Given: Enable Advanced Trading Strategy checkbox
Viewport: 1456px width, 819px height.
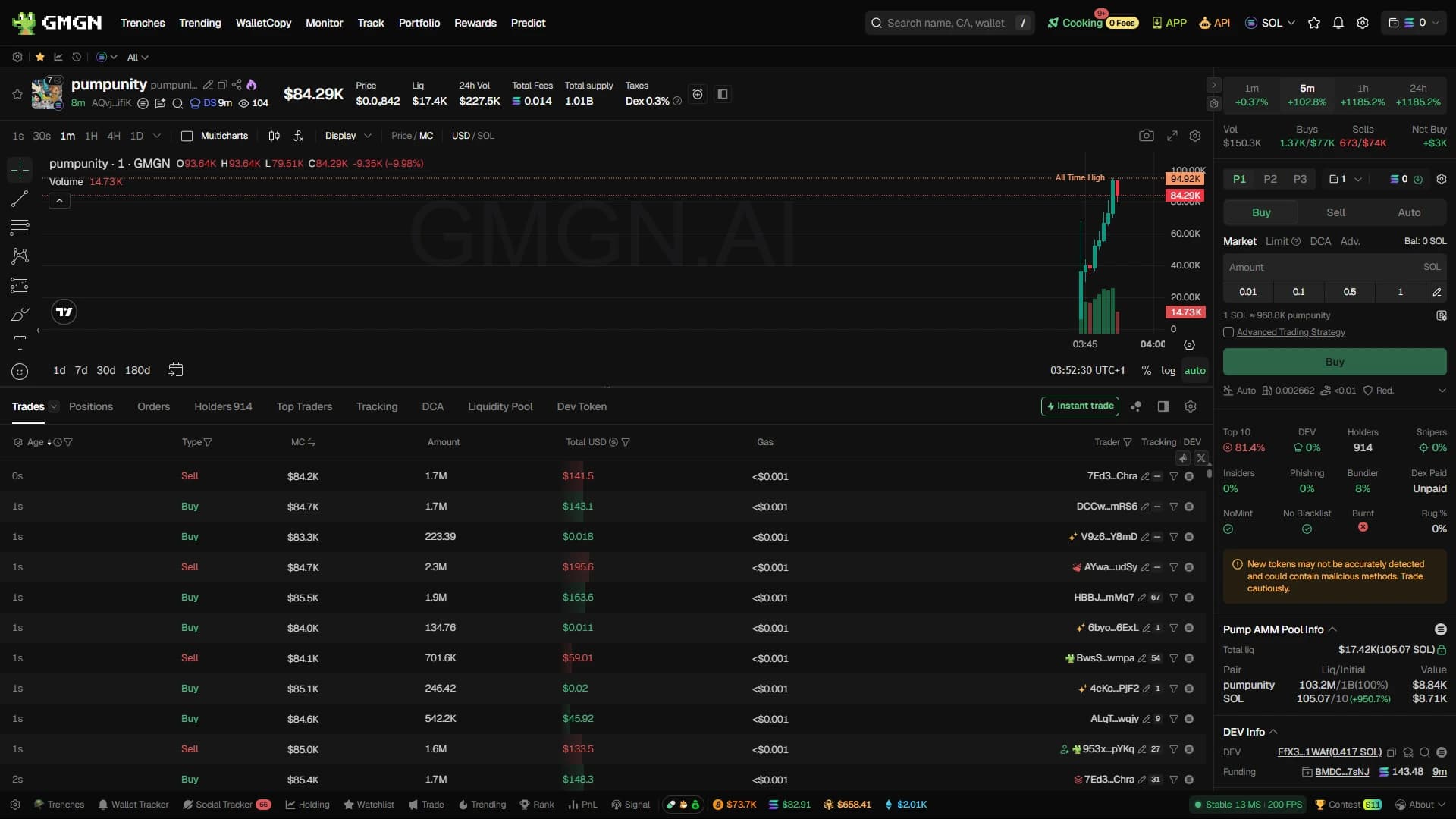Looking at the screenshot, I should coord(1228,332).
